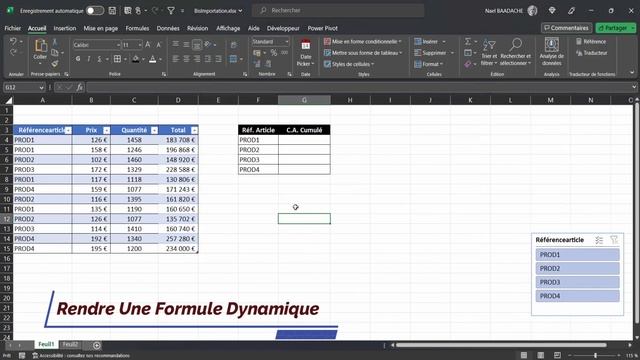Screen dimensions: 640x360
Task: Open Quantité column filter dropdown
Action: (154, 130)
